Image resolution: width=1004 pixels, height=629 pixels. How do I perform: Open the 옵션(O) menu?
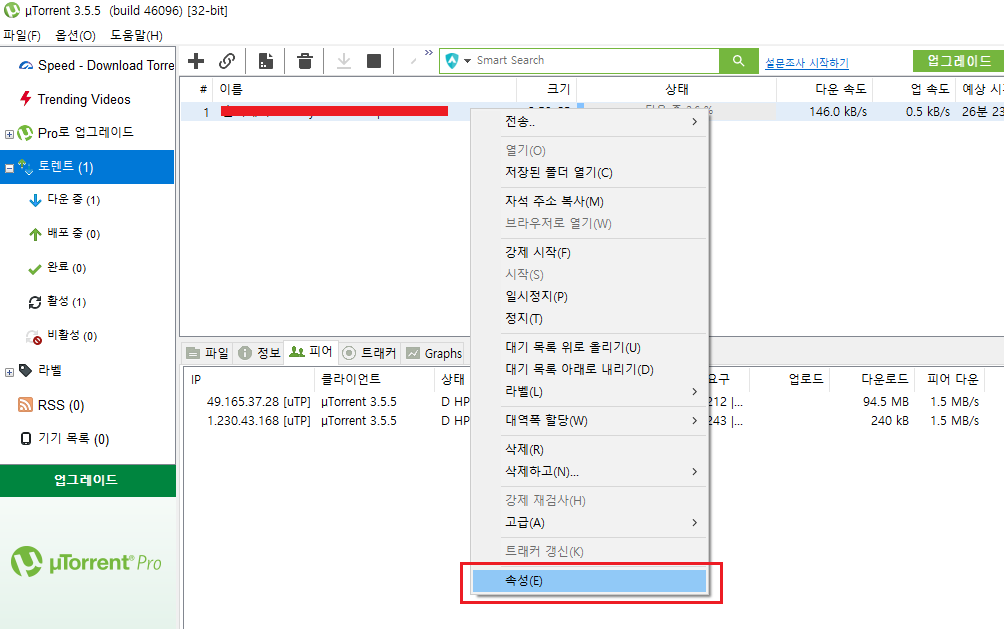tap(75, 35)
